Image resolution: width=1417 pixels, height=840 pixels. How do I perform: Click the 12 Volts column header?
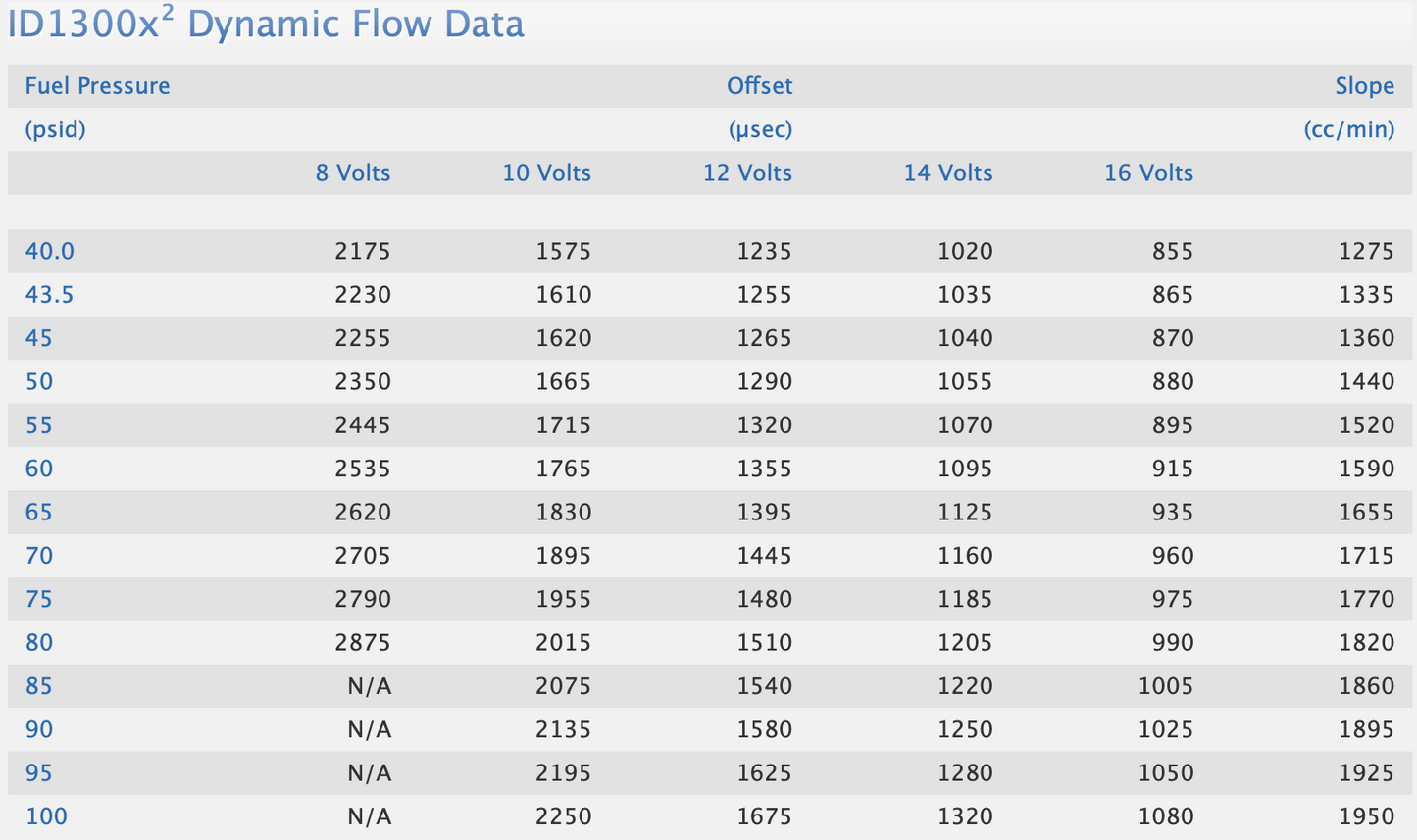(x=747, y=173)
